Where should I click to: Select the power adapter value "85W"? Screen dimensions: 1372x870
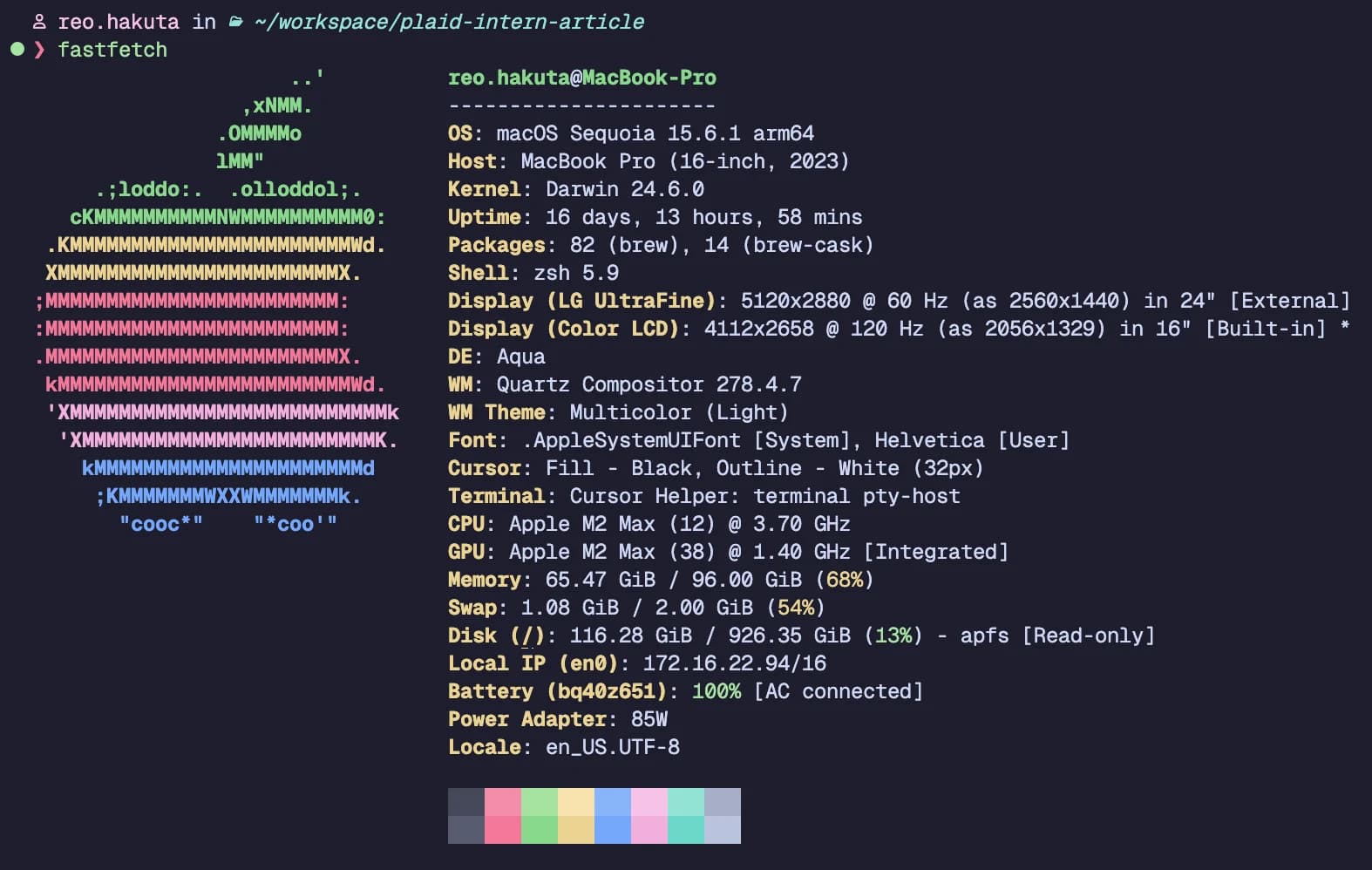tap(649, 719)
